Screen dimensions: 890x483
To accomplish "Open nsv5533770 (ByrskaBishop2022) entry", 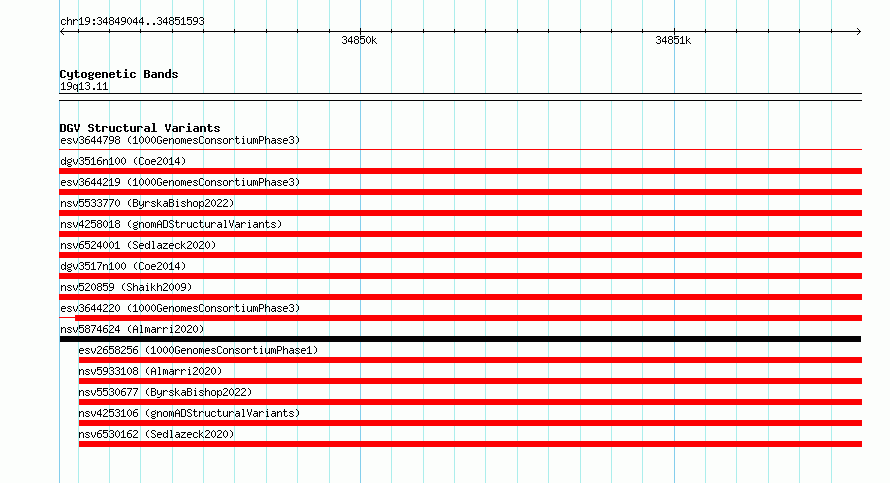I will click(x=147, y=203).
